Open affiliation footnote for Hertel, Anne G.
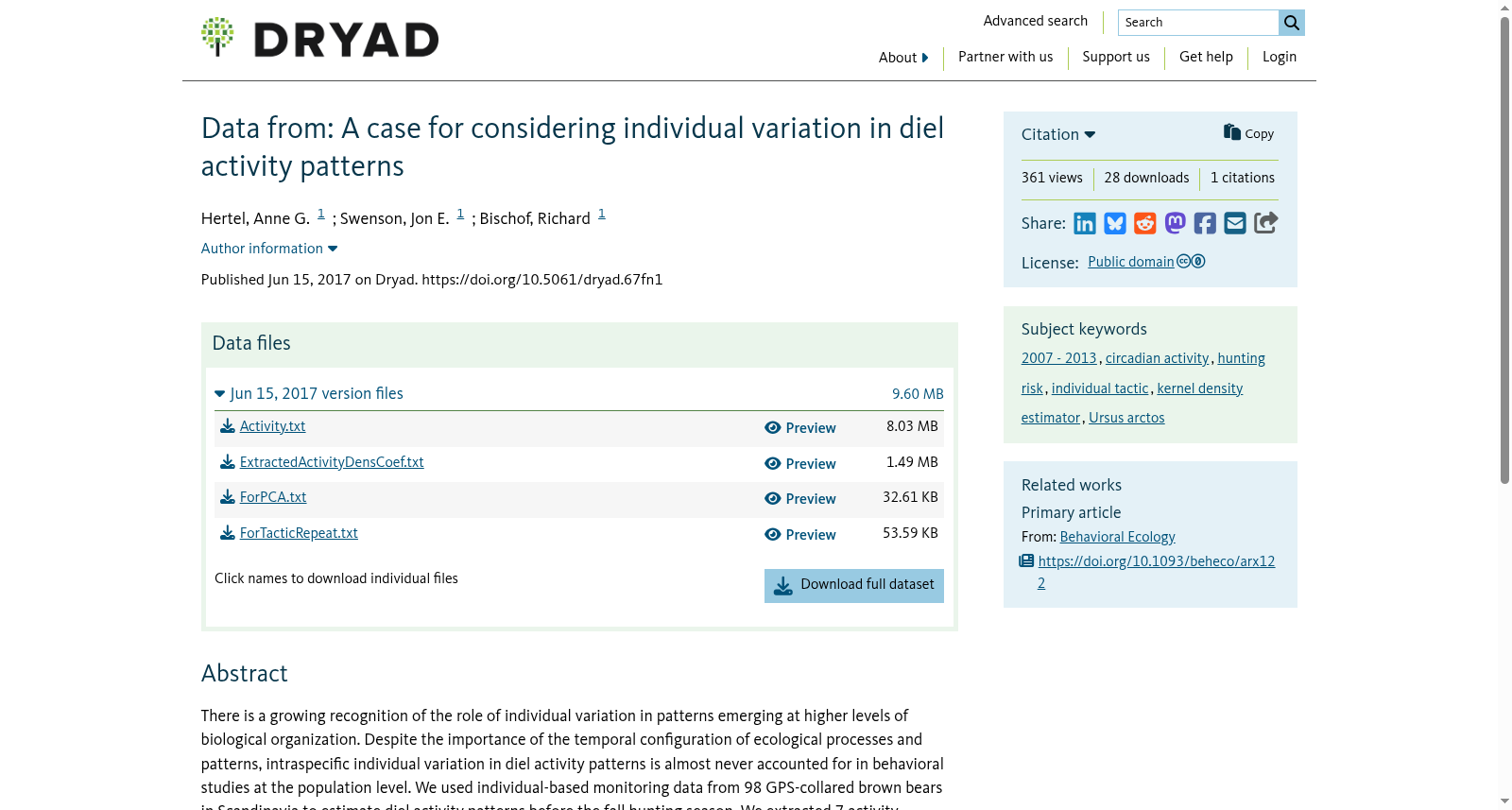The width and height of the screenshot is (1512, 810). (321, 215)
